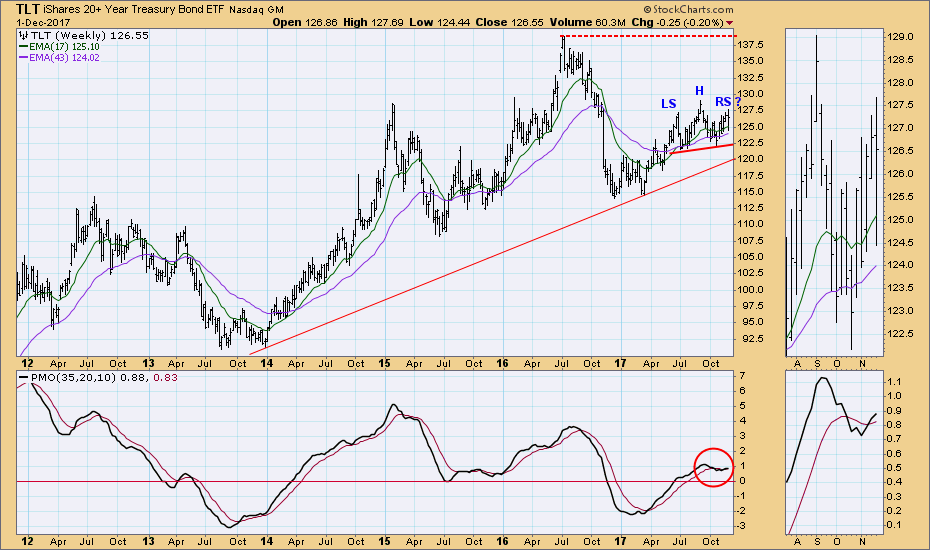Click the red down arrow beside Chg value

pos(728,21)
